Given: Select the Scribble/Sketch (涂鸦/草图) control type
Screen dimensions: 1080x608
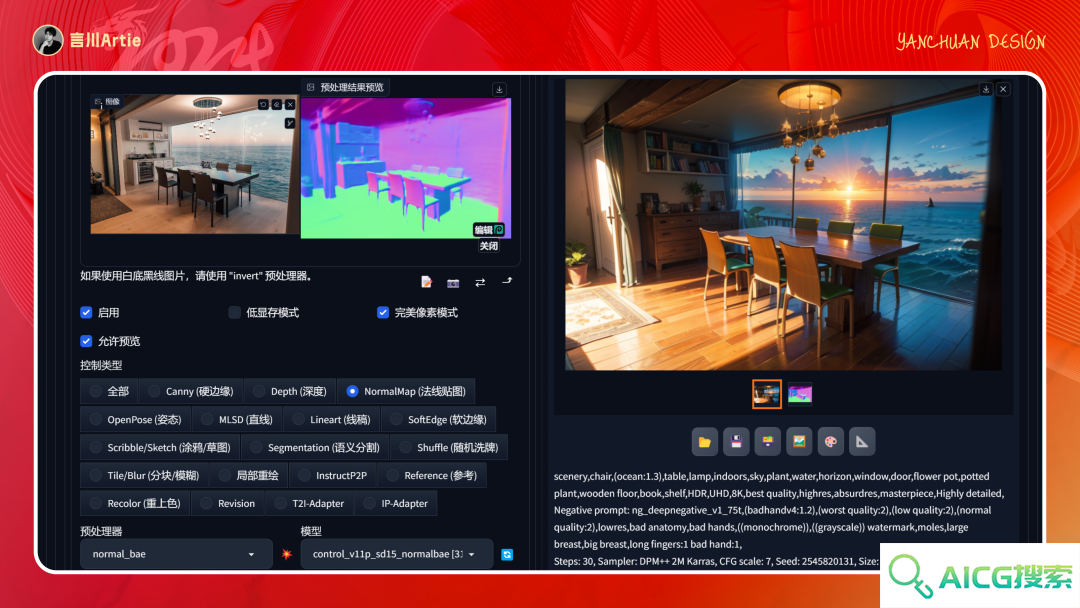Looking at the screenshot, I should (x=160, y=448).
